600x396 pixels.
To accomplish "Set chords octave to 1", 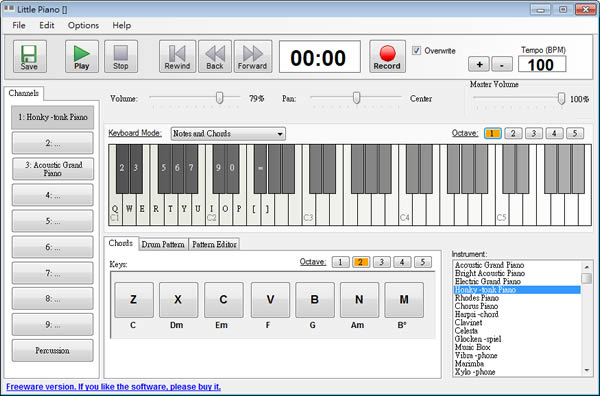I will pyautogui.click(x=340, y=262).
